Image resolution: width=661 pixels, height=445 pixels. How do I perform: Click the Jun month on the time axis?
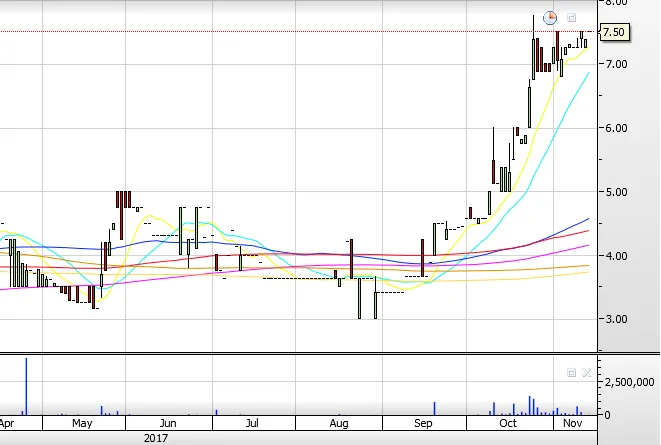click(168, 423)
